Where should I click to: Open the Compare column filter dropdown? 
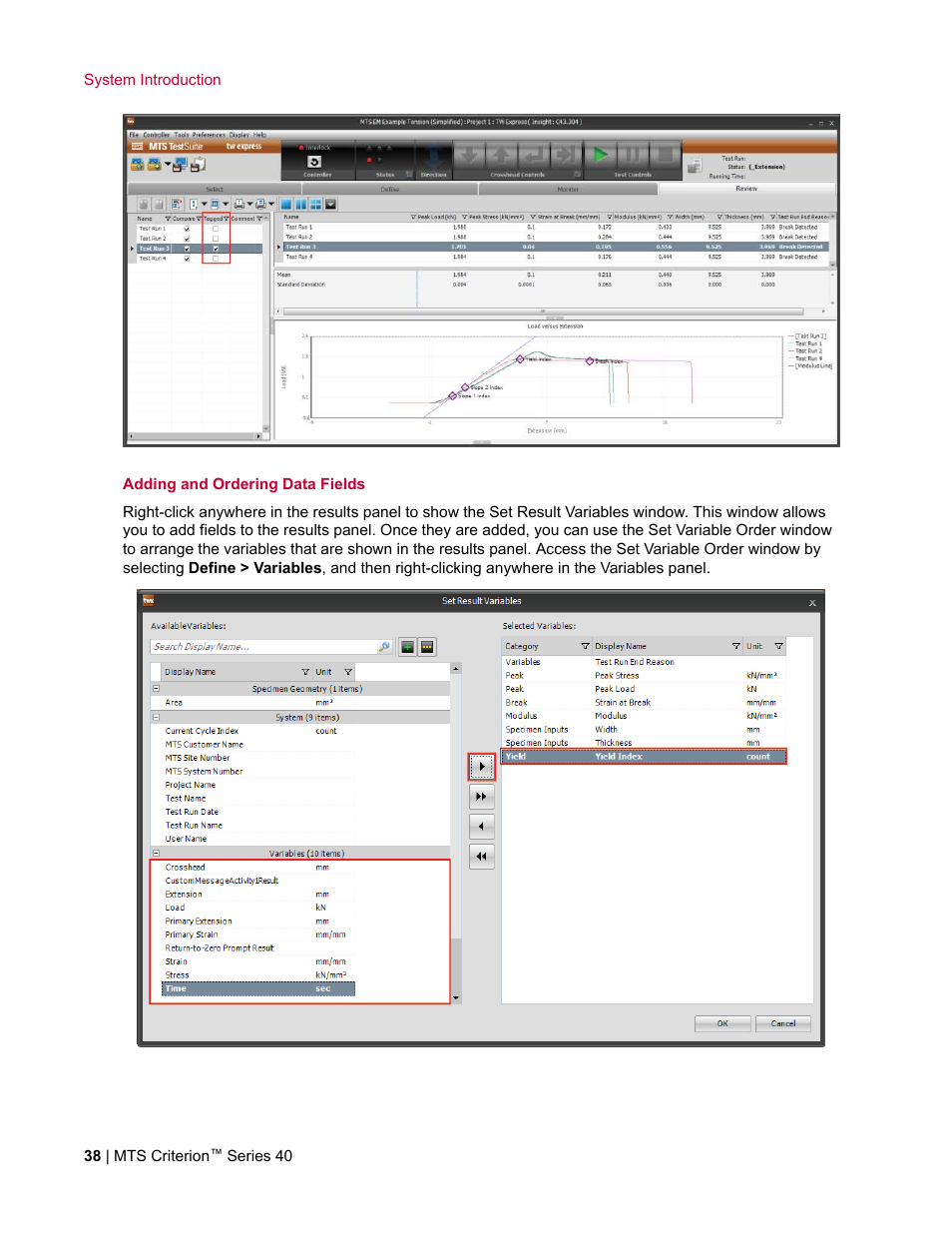(x=199, y=219)
